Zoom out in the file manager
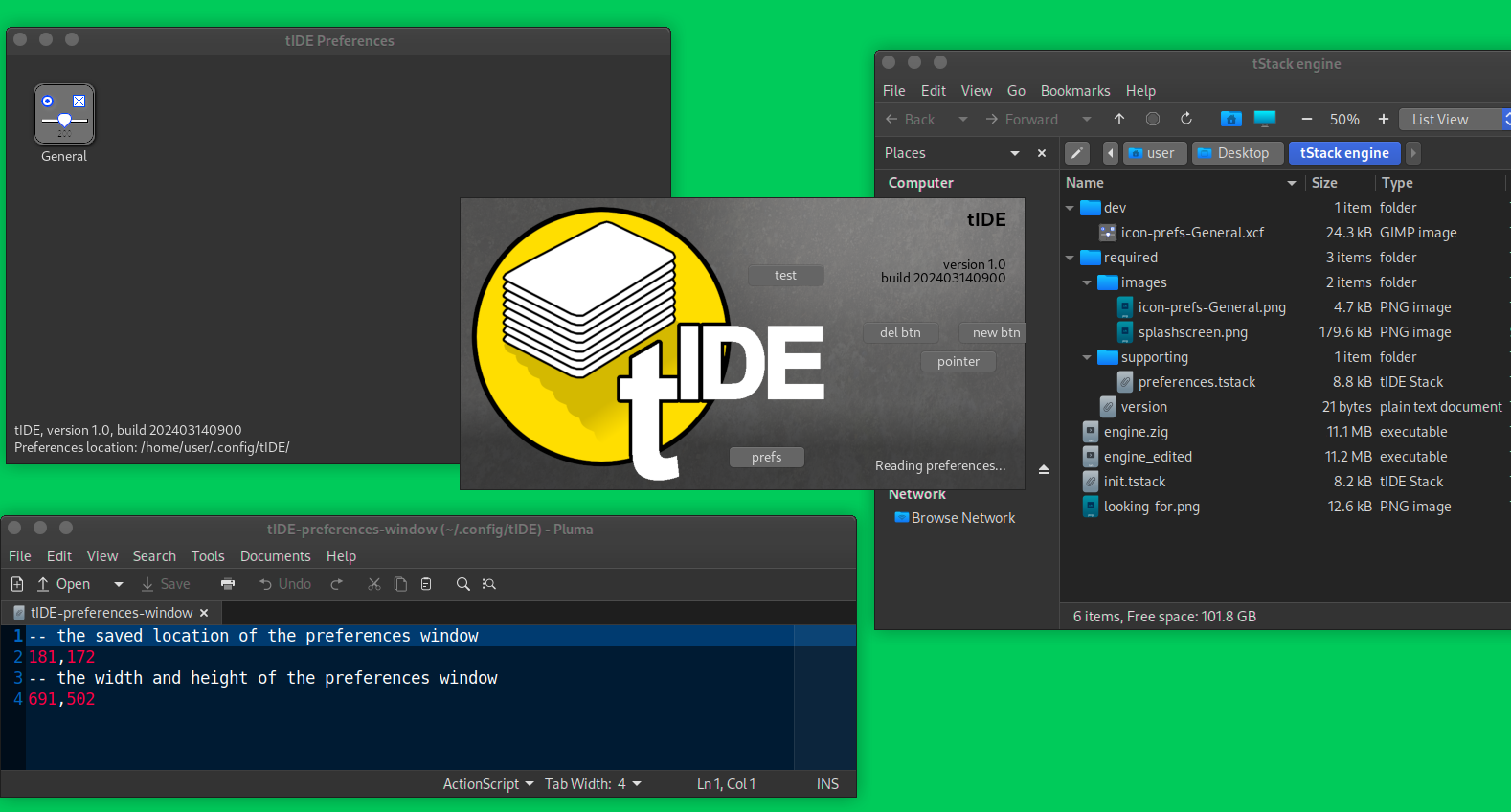 1306,119
